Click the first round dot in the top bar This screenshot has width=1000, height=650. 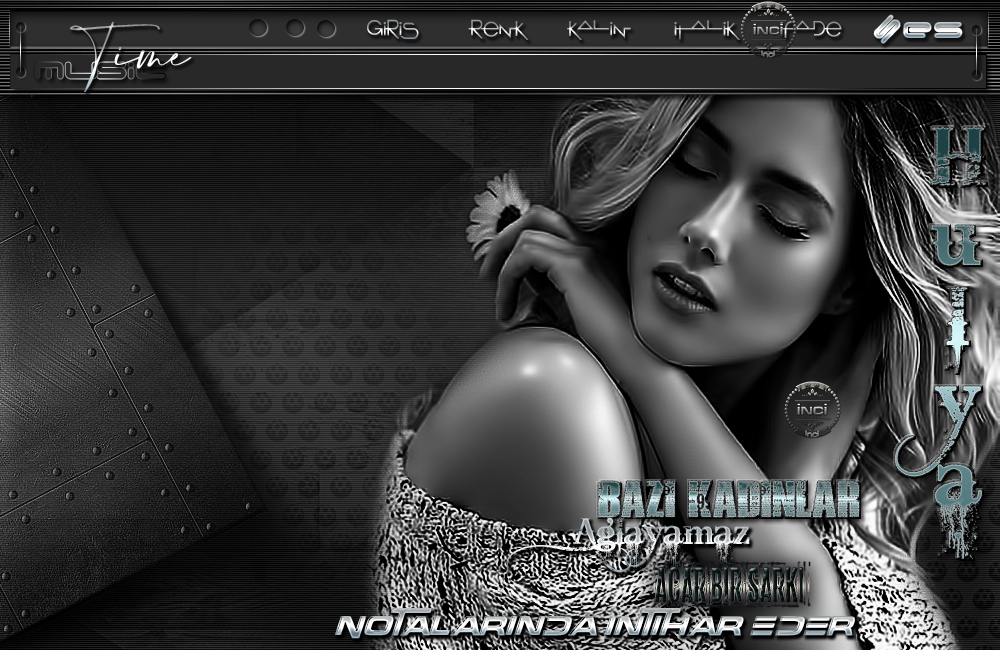258,28
